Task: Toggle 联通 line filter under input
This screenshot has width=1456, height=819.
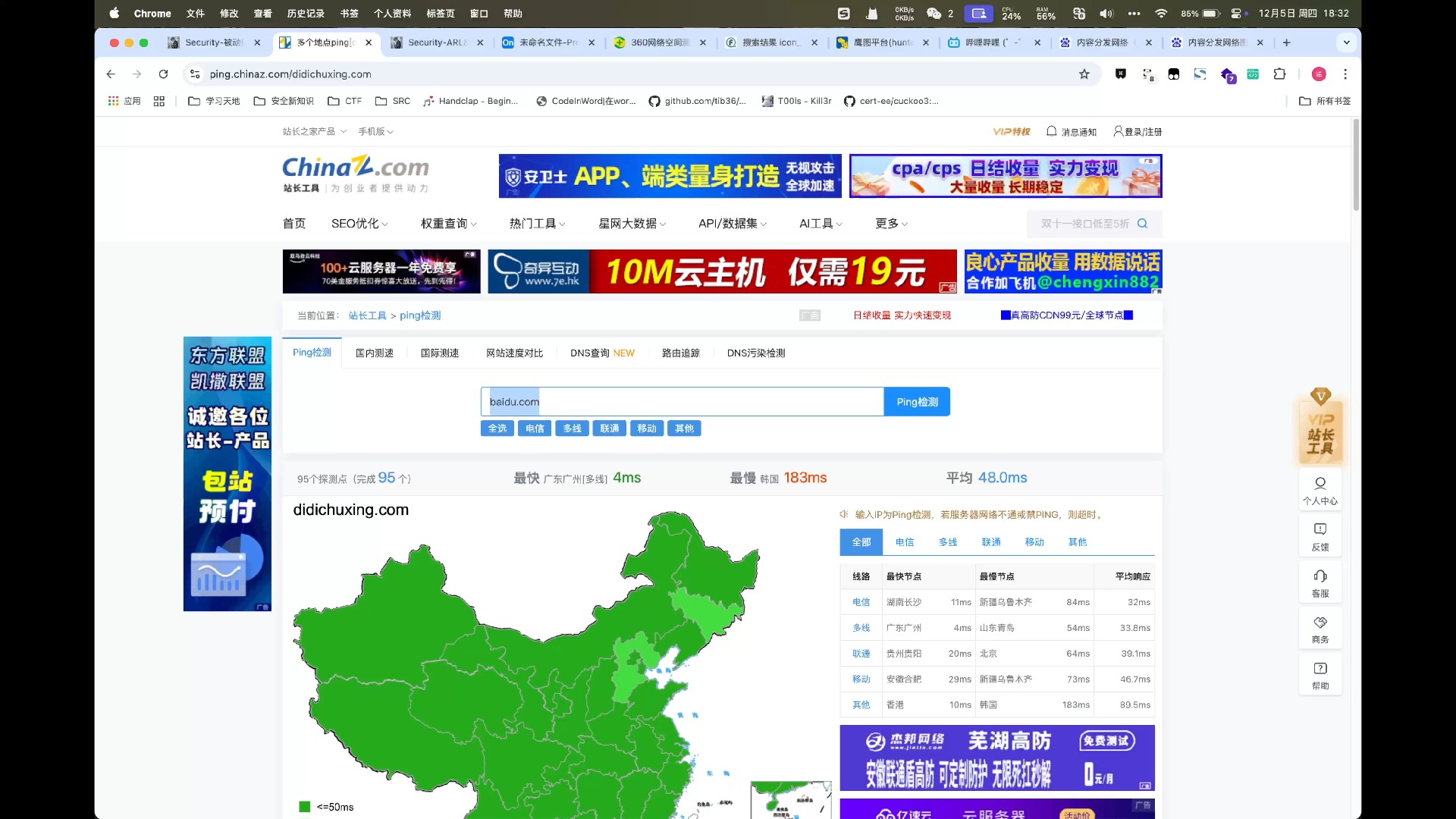Action: (610, 428)
